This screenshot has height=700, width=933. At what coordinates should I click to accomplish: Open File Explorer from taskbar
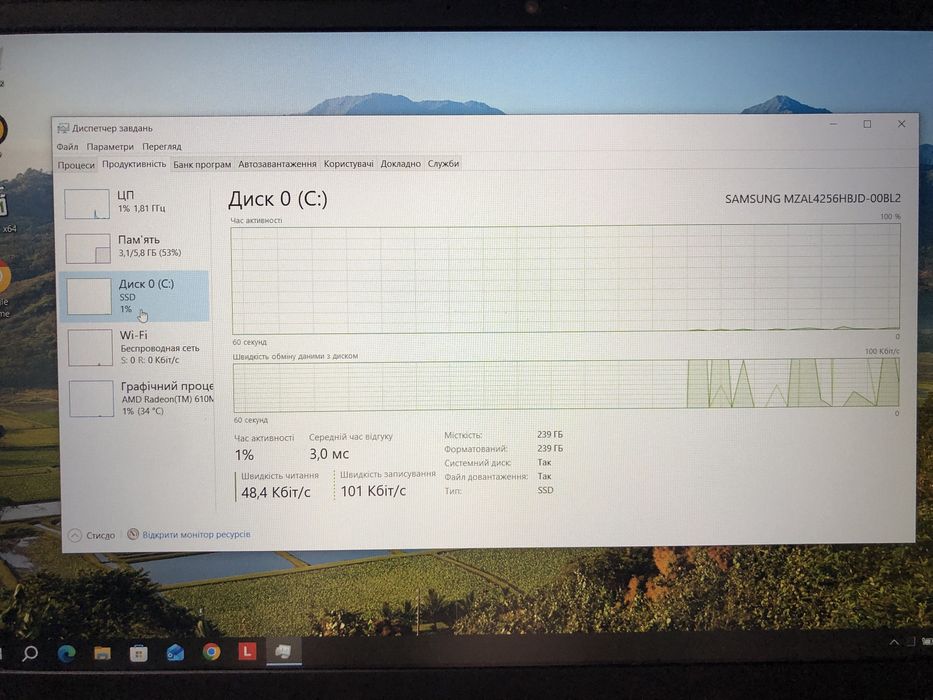pos(102,654)
